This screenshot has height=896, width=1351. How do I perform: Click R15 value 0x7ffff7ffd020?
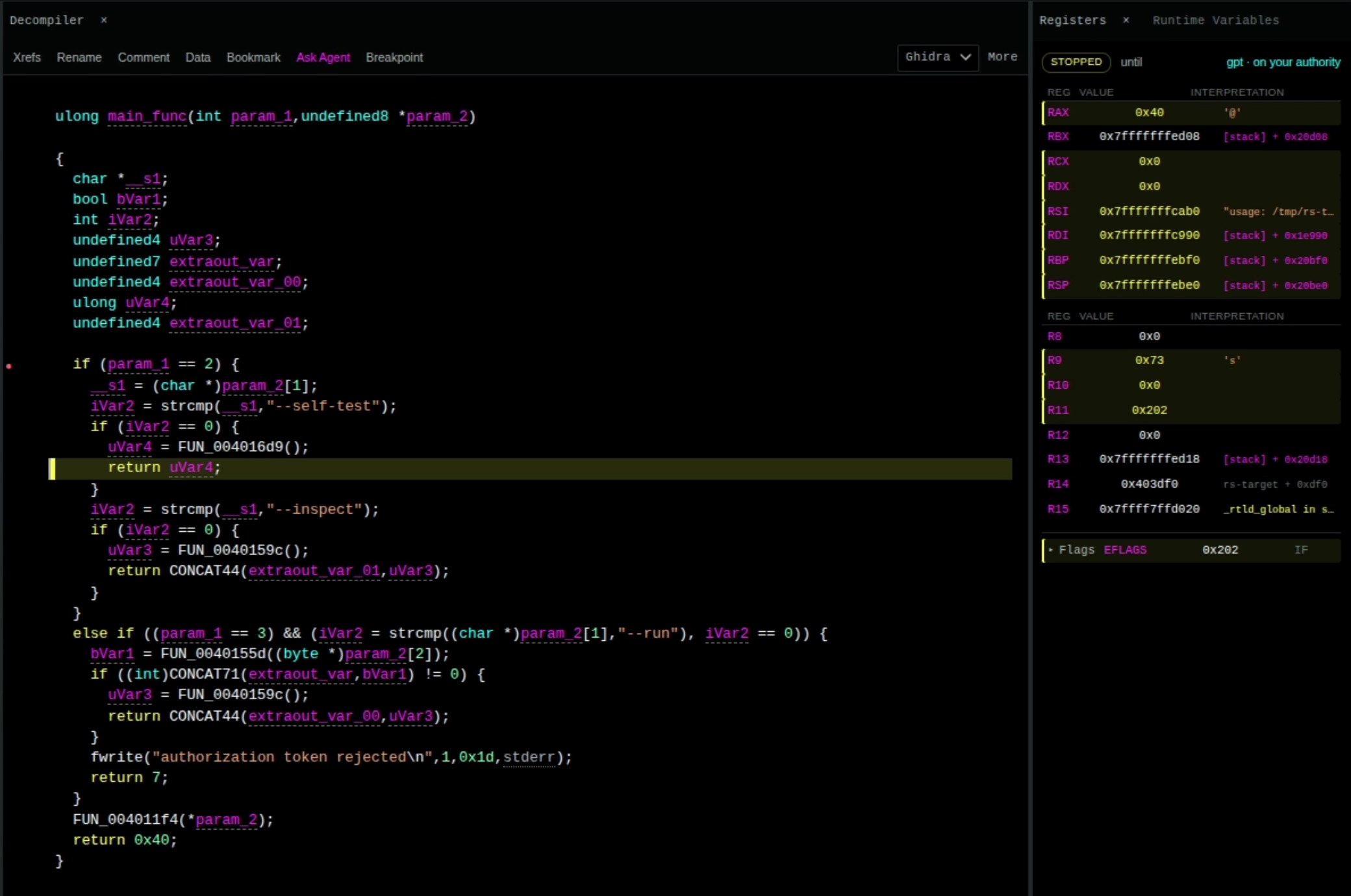[x=1149, y=509]
